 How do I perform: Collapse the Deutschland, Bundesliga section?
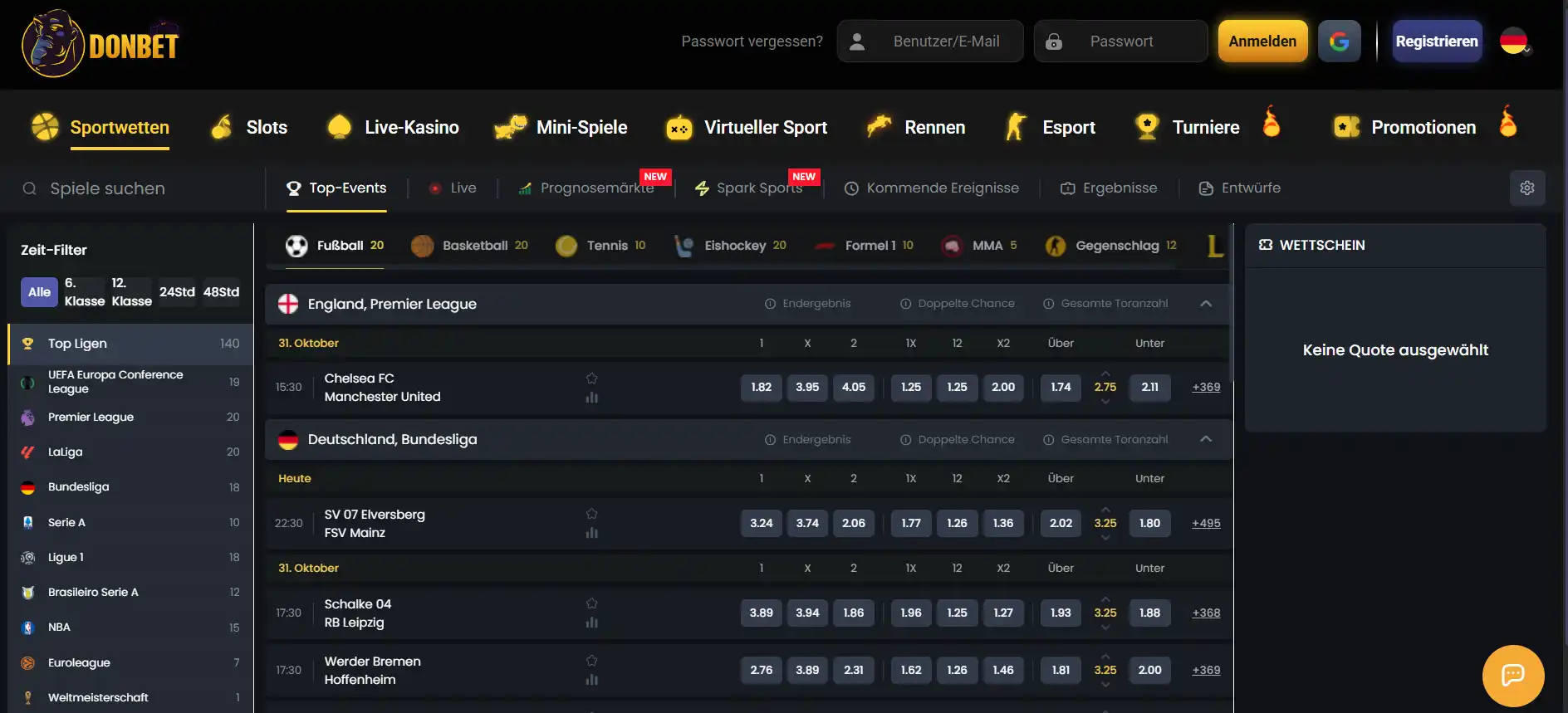pos(1206,439)
